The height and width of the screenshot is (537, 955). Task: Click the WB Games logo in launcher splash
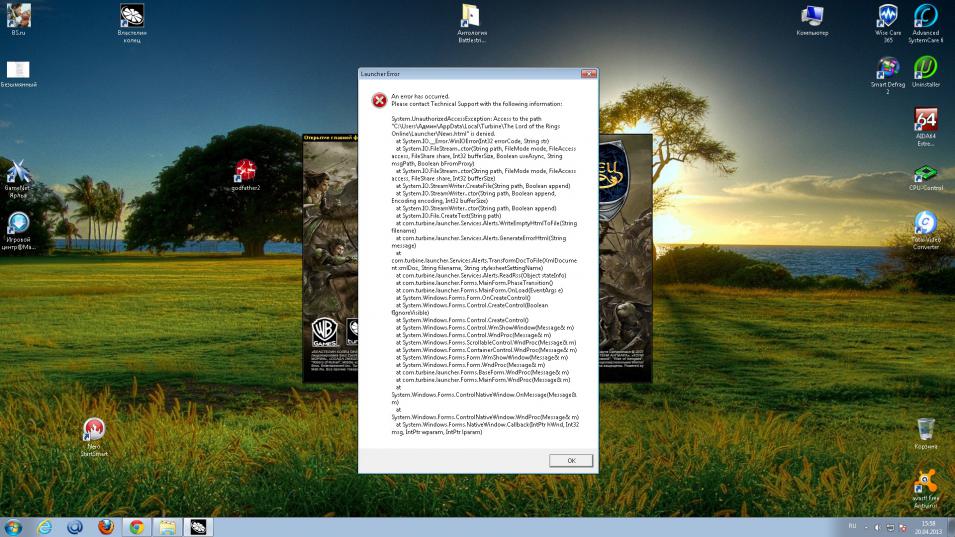coord(325,332)
